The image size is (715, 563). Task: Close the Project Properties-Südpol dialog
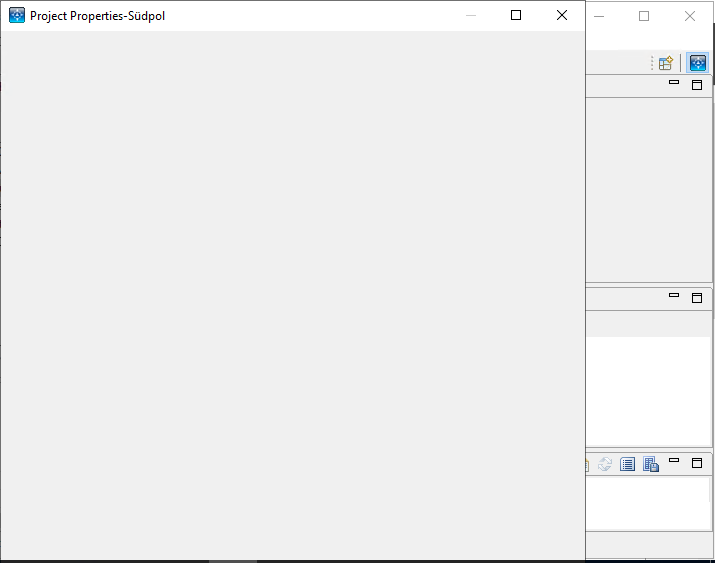click(562, 15)
